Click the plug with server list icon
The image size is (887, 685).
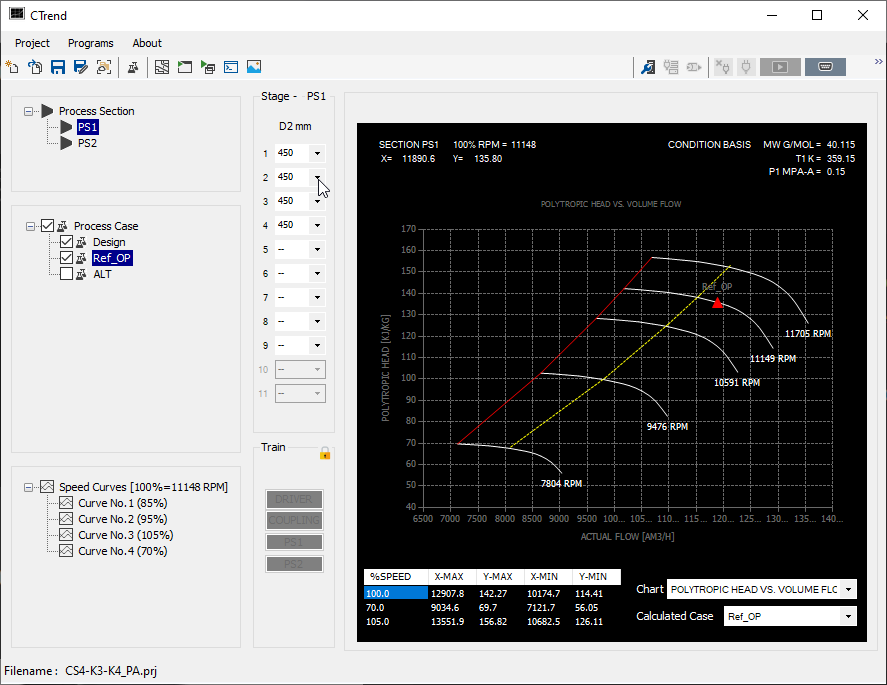point(671,67)
